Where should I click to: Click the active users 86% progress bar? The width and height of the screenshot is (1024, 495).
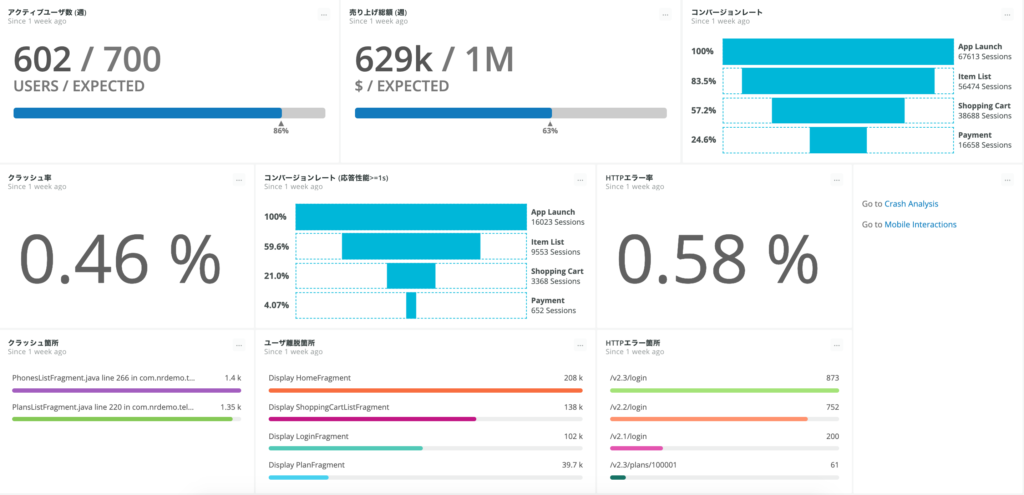168,113
